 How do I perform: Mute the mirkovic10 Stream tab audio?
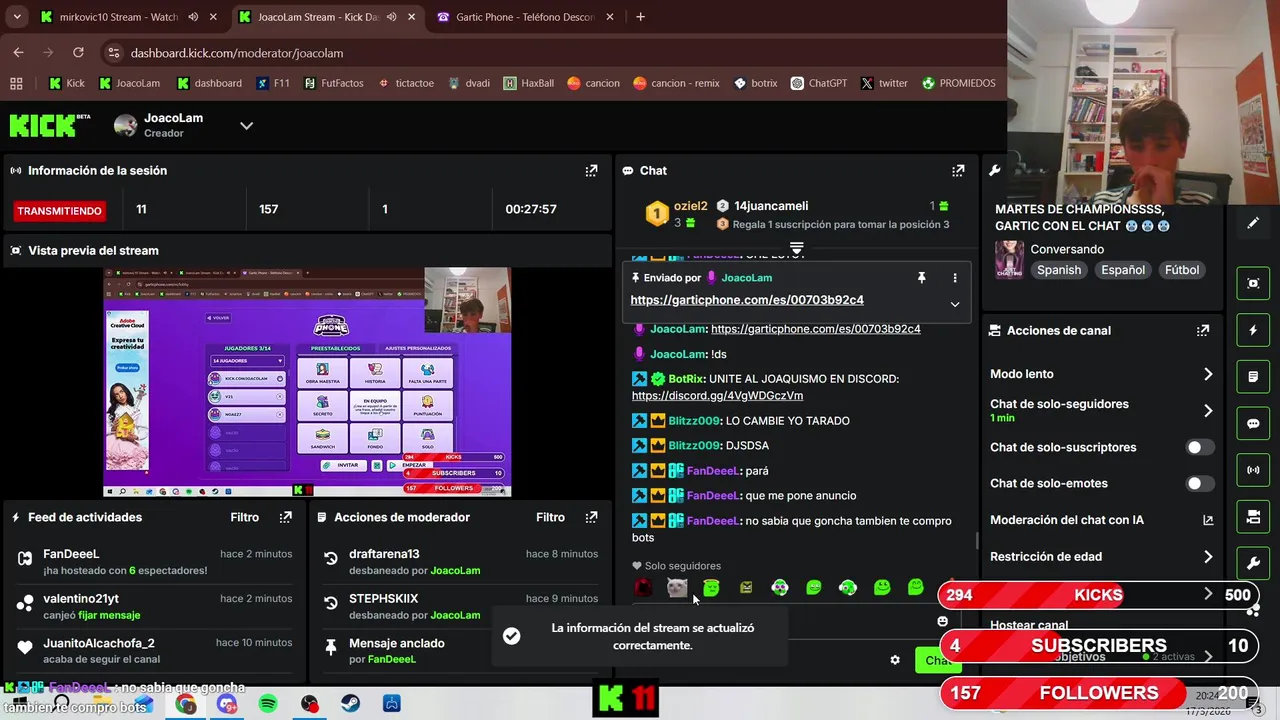[193, 17]
